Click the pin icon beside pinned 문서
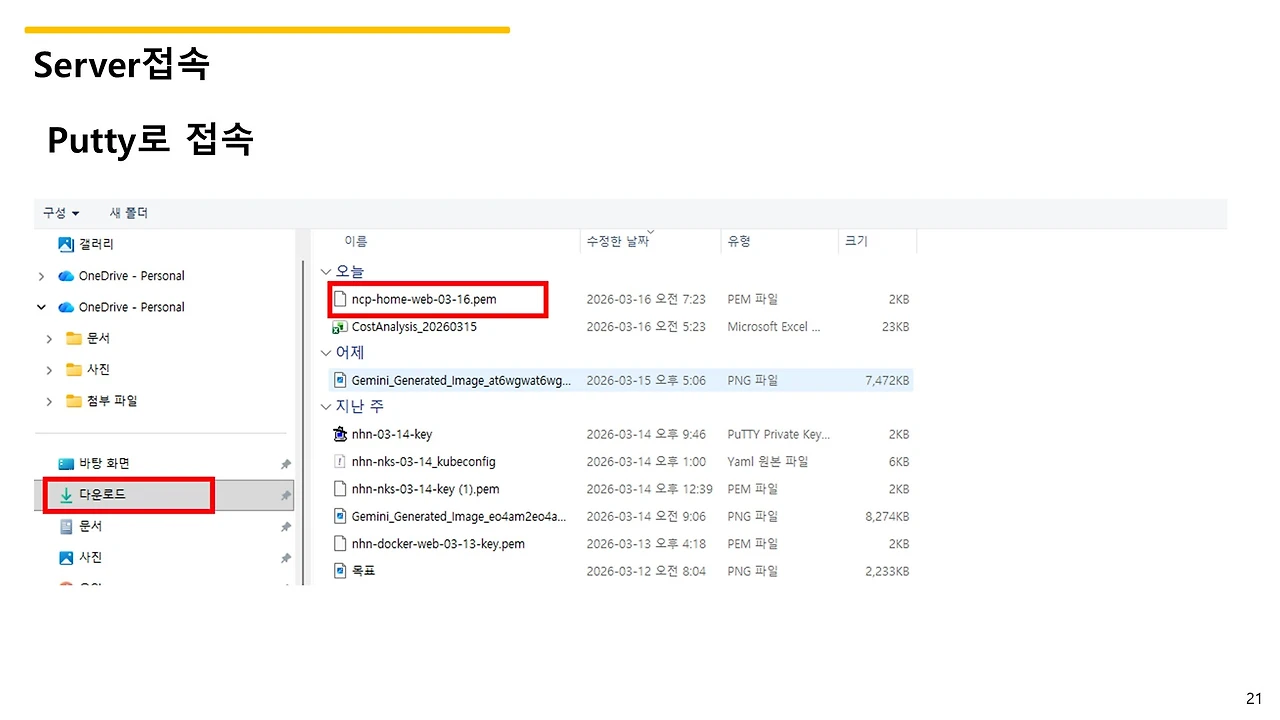The width and height of the screenshot is (1280, 720). click(285, 527)
